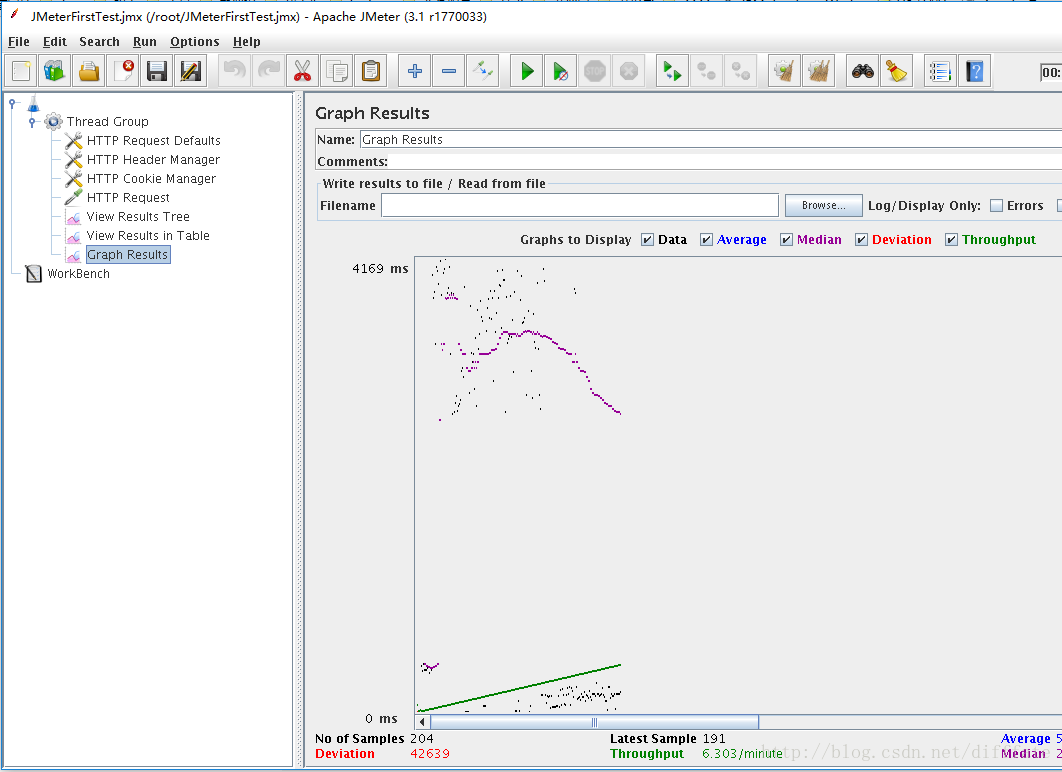This screenshot has width=1062, height=772.
Task: Select the Graph Results listener node
Action: tap(127, 255)
